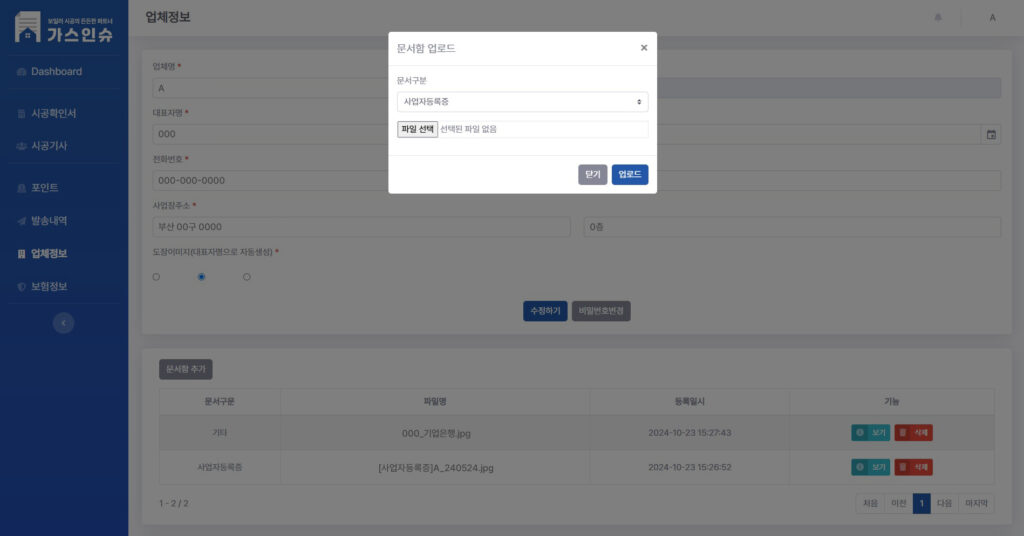Close the 문서함 업로드 dialog with X
The height and width of the screenshot is (536, 1024).
click(643, 47)
